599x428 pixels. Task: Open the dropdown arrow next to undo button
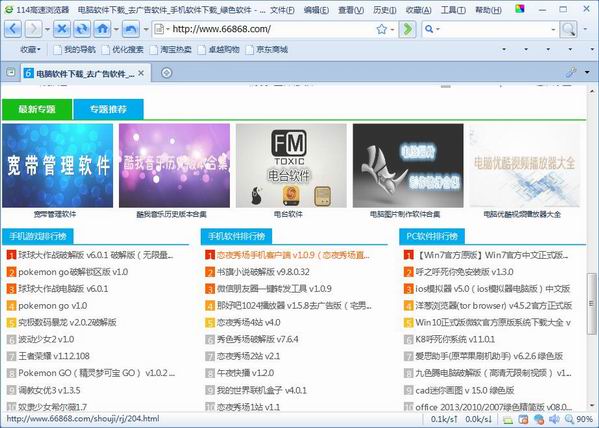(x=146, y=29)
